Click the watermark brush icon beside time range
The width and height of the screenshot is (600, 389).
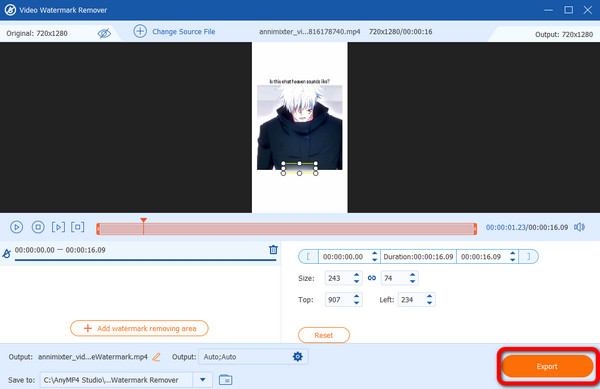pyautogui.click(x=7, y=253)
